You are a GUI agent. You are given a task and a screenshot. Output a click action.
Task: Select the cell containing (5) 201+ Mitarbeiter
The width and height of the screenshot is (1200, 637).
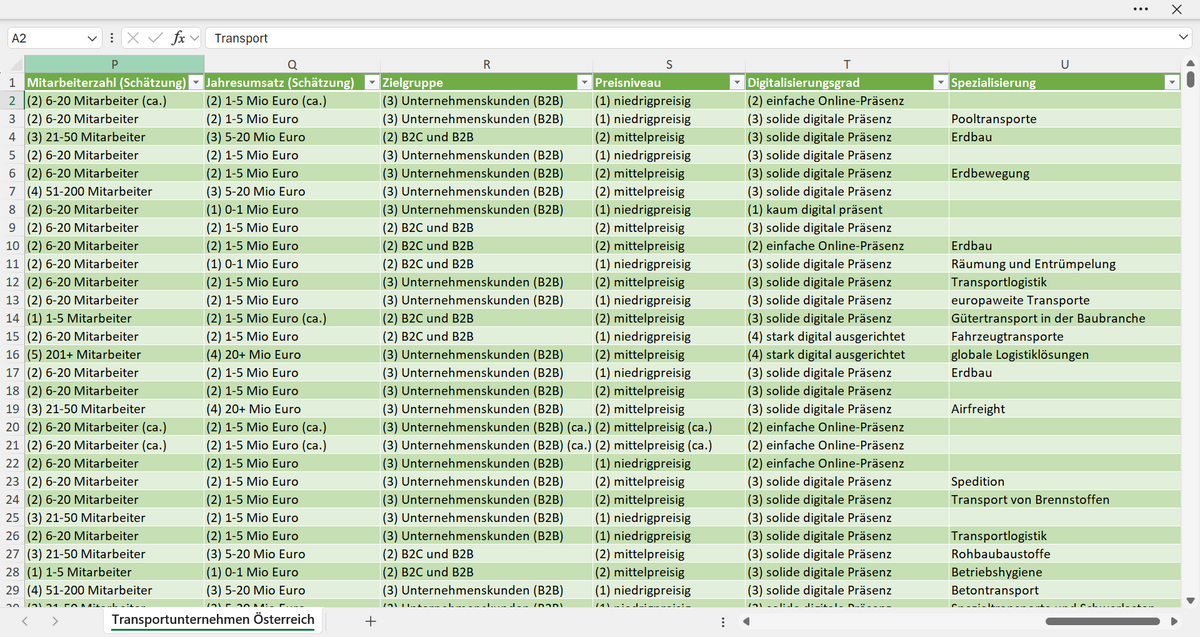(114, 354)
